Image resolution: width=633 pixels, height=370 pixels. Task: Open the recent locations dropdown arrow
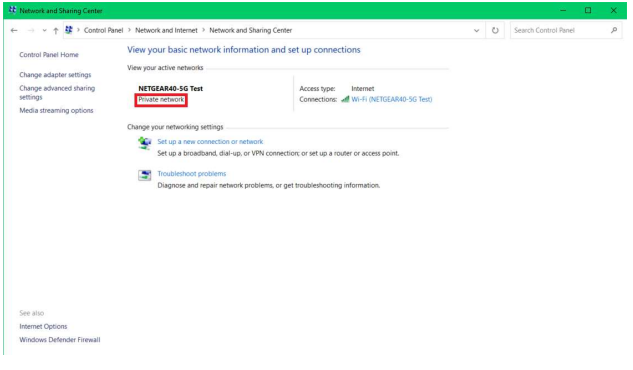point(44,30)
